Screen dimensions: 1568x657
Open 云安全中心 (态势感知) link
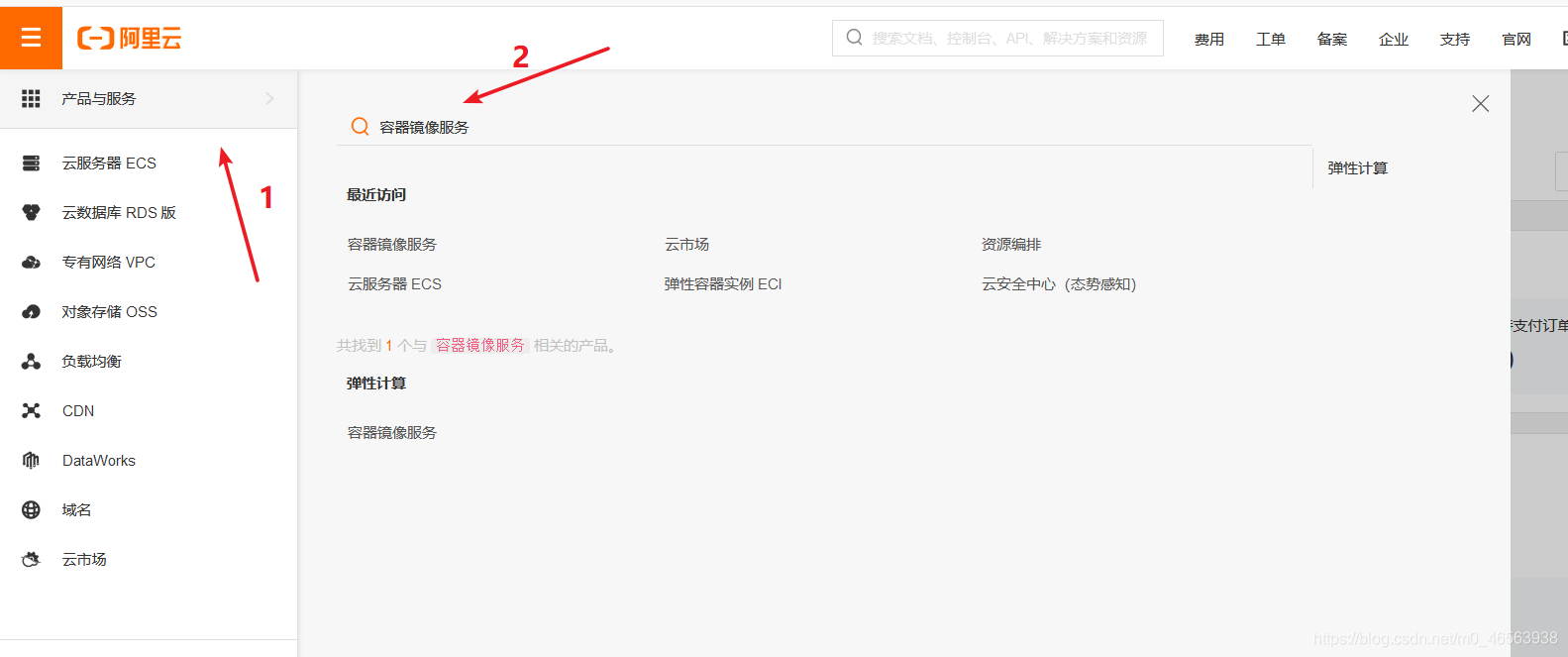[x=1059, y=283]
